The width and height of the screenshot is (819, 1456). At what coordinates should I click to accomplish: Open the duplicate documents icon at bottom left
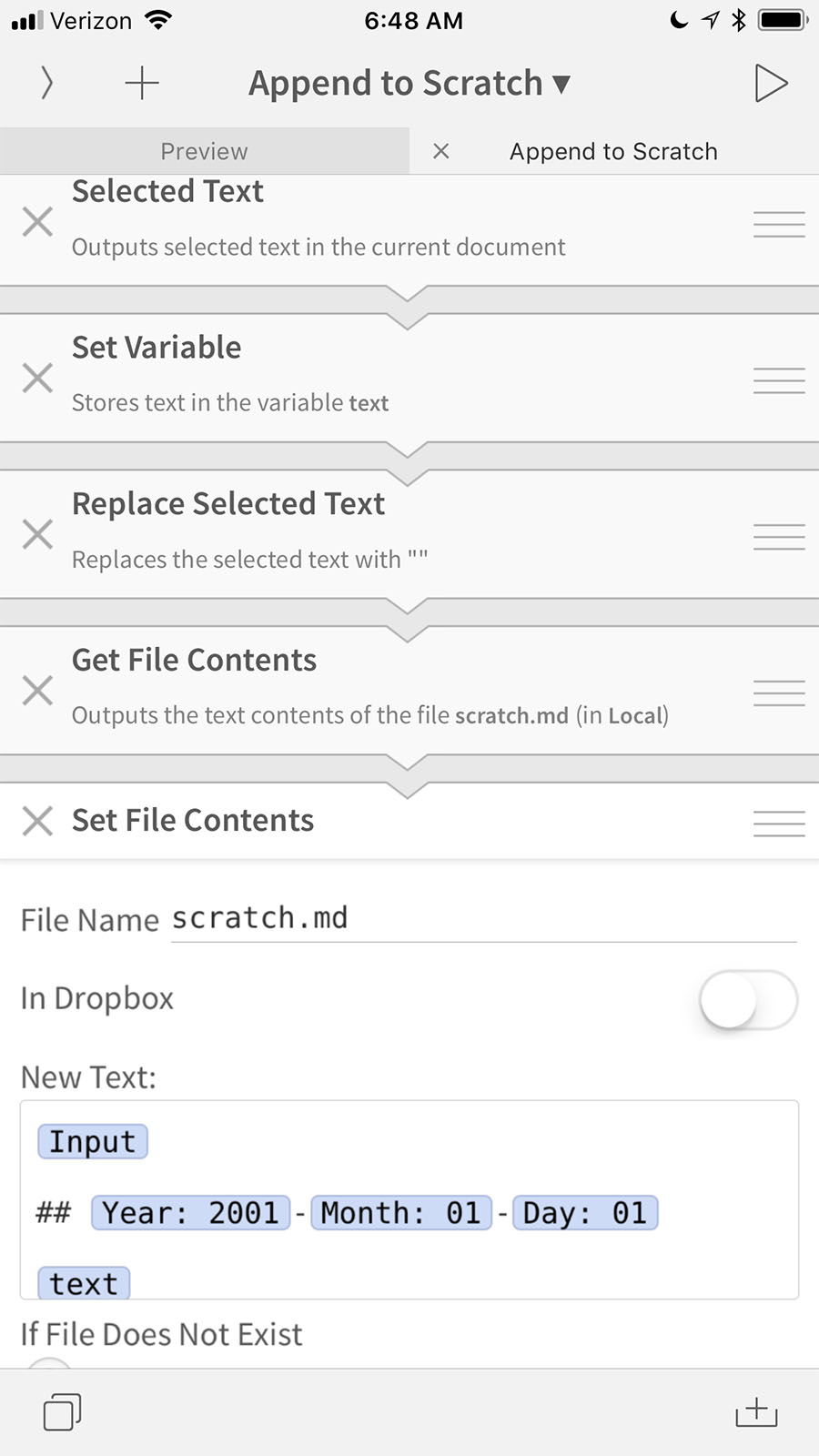coord(60,1411)
